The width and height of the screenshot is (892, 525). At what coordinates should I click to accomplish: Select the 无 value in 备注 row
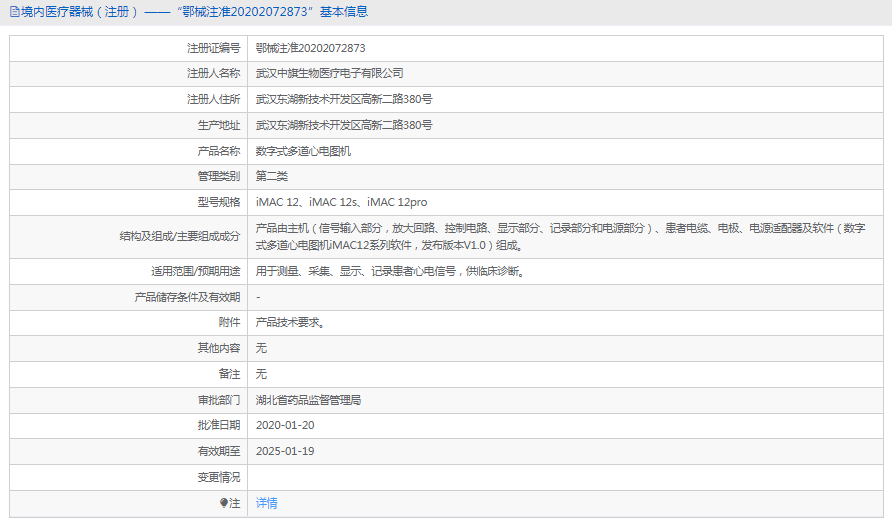click(x=261, y=374)
